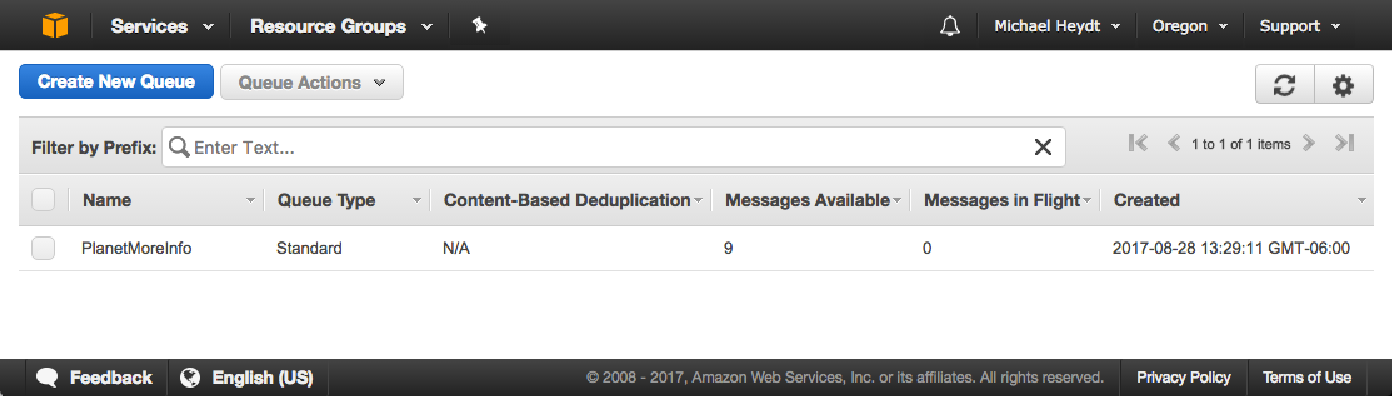Screen dimensions: 1392x396
Task: Click the Create New Queue button
Action: coord(116,82)
